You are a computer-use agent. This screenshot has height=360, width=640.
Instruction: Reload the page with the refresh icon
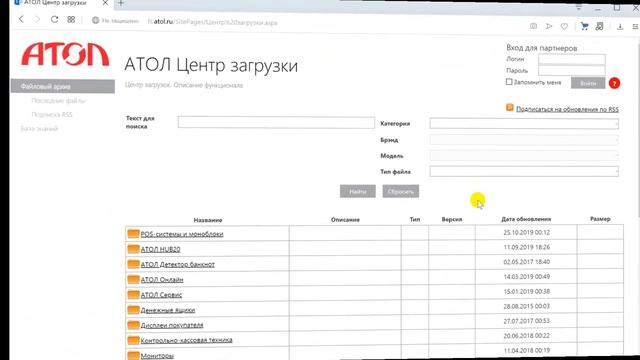pos(54,19)
